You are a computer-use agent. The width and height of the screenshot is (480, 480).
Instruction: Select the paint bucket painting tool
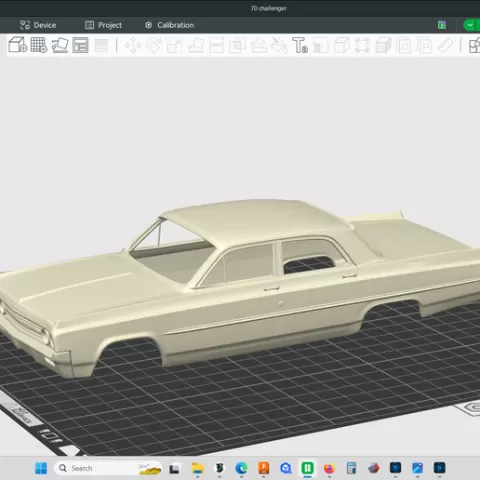tap(279, 45)
